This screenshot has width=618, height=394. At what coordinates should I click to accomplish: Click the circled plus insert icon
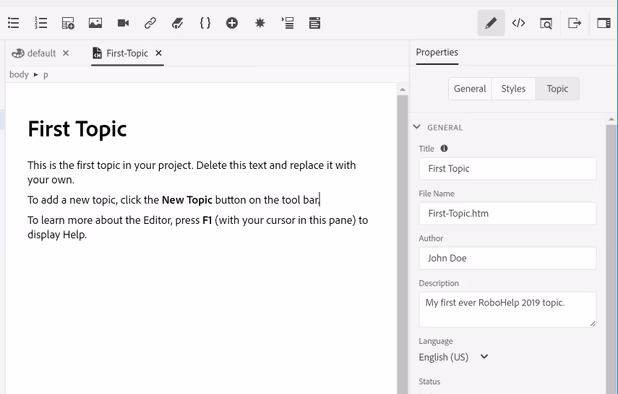[x=232, y=23]
